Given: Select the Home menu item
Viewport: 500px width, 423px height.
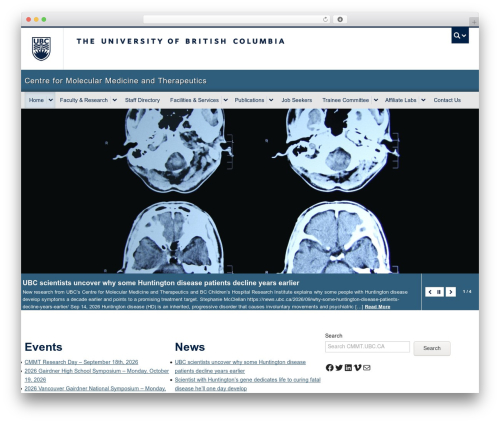Looking at the screenshot, I should click(x=36, y=100).
